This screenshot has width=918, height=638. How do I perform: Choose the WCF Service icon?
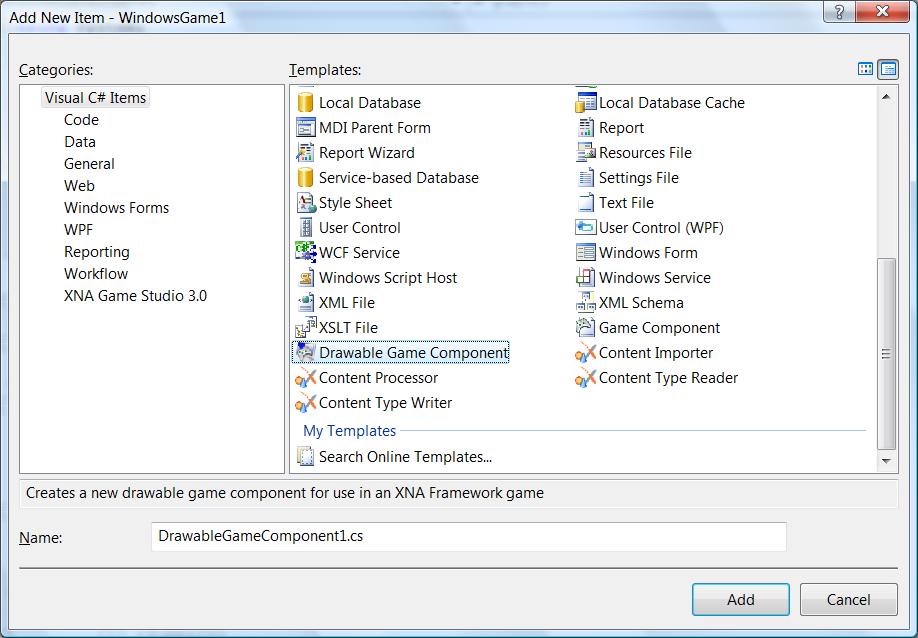pyautogui.click(x=305, y=252)
